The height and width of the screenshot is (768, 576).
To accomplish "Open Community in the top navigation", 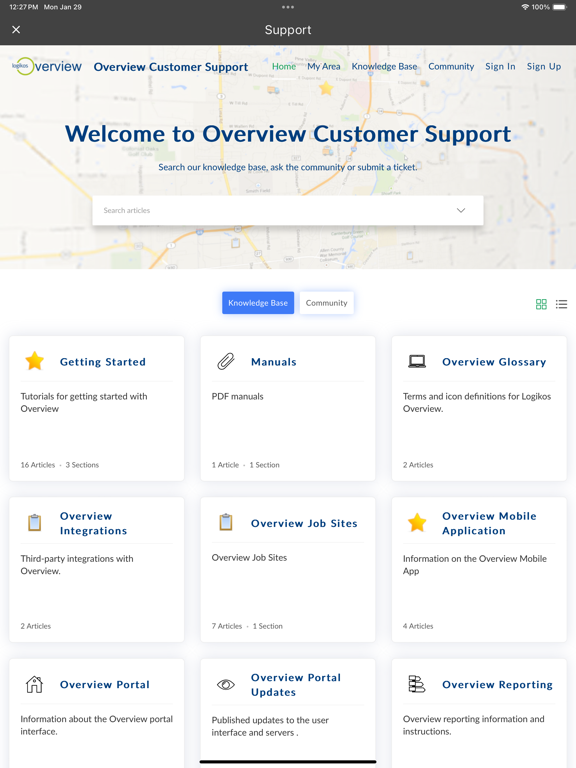I will 451,67.
